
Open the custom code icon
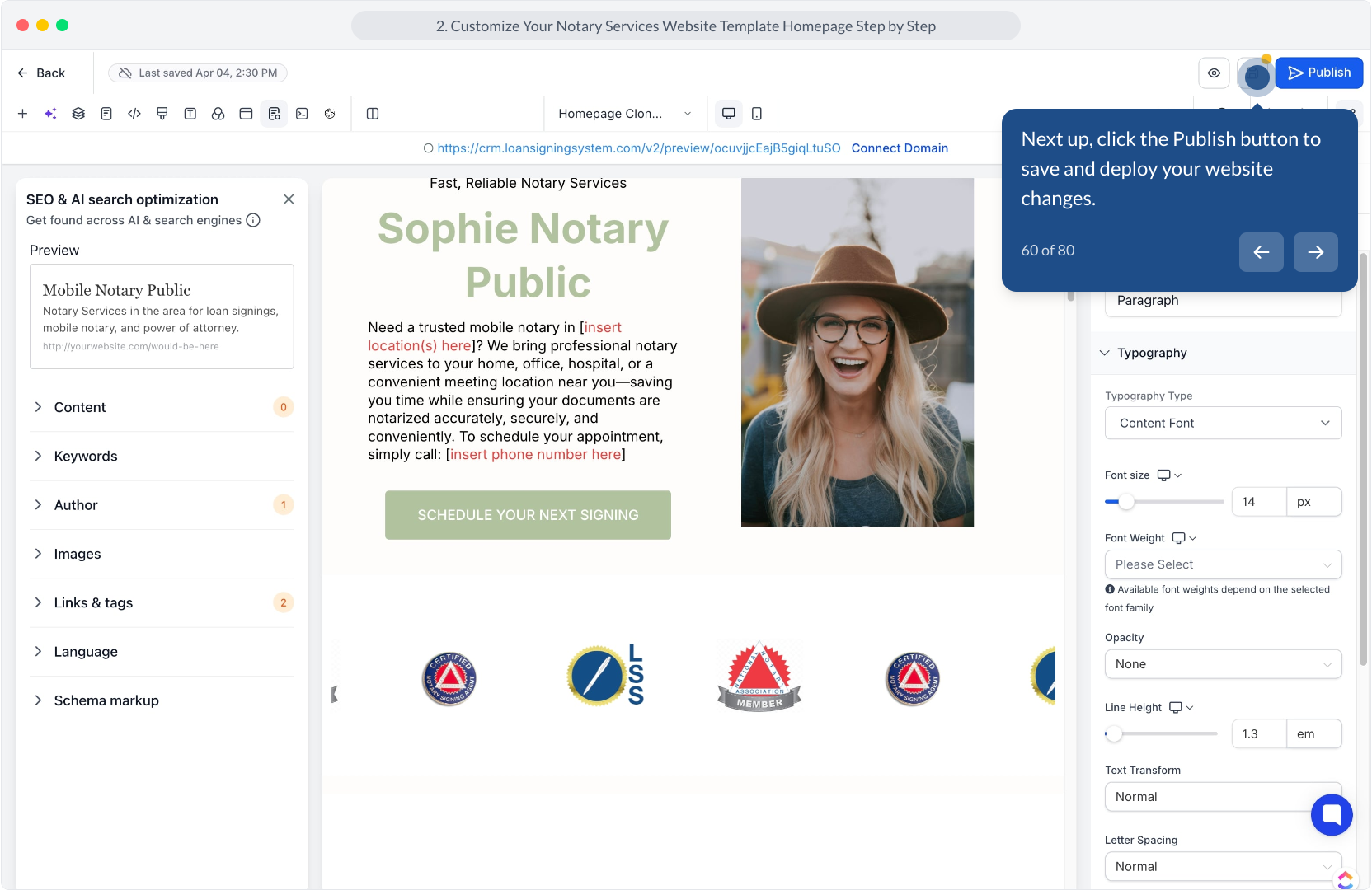pyautogui.click(x=134, y=114)
